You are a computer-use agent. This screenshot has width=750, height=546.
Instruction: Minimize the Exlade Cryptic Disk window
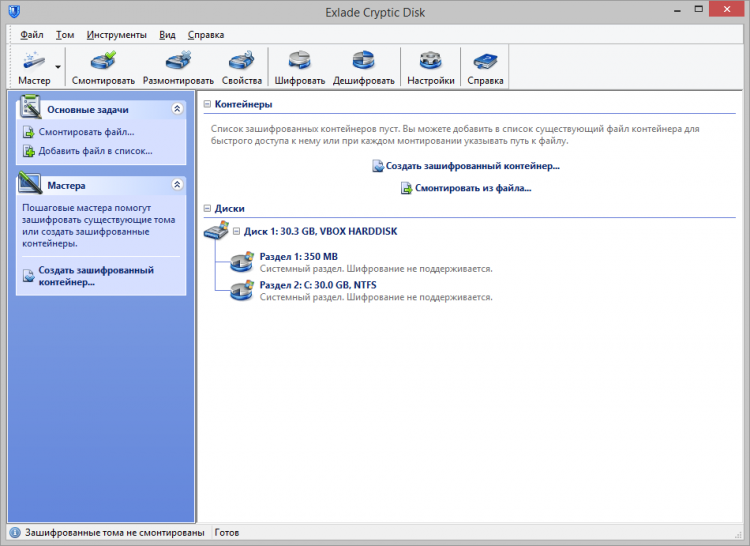(x=677, y=10)
